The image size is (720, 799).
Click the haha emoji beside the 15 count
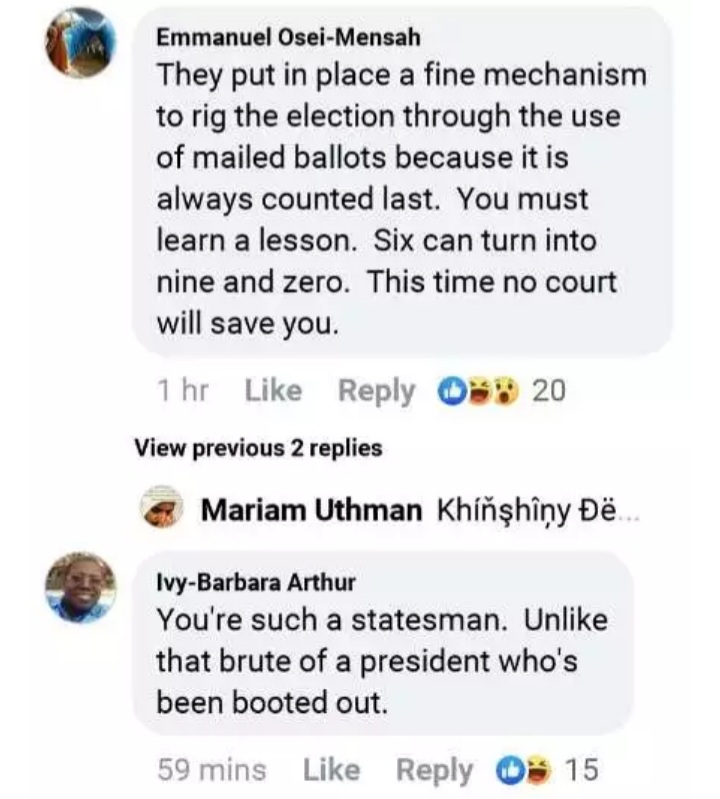[536, 770]
